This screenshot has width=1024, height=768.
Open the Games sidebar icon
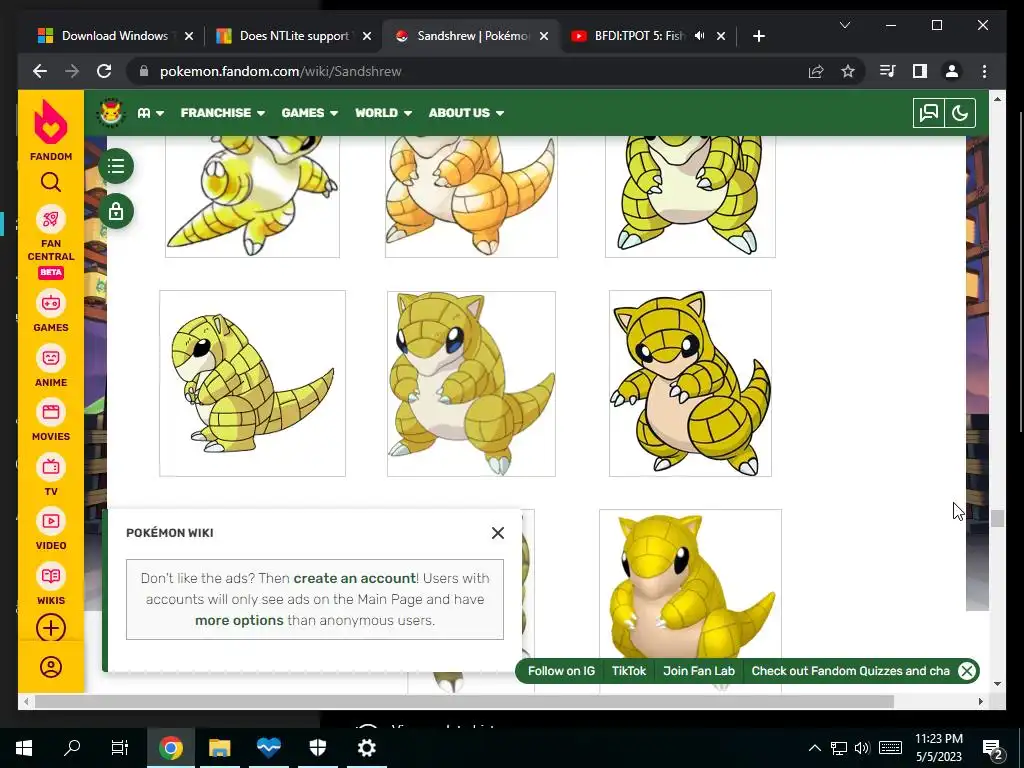50,303
